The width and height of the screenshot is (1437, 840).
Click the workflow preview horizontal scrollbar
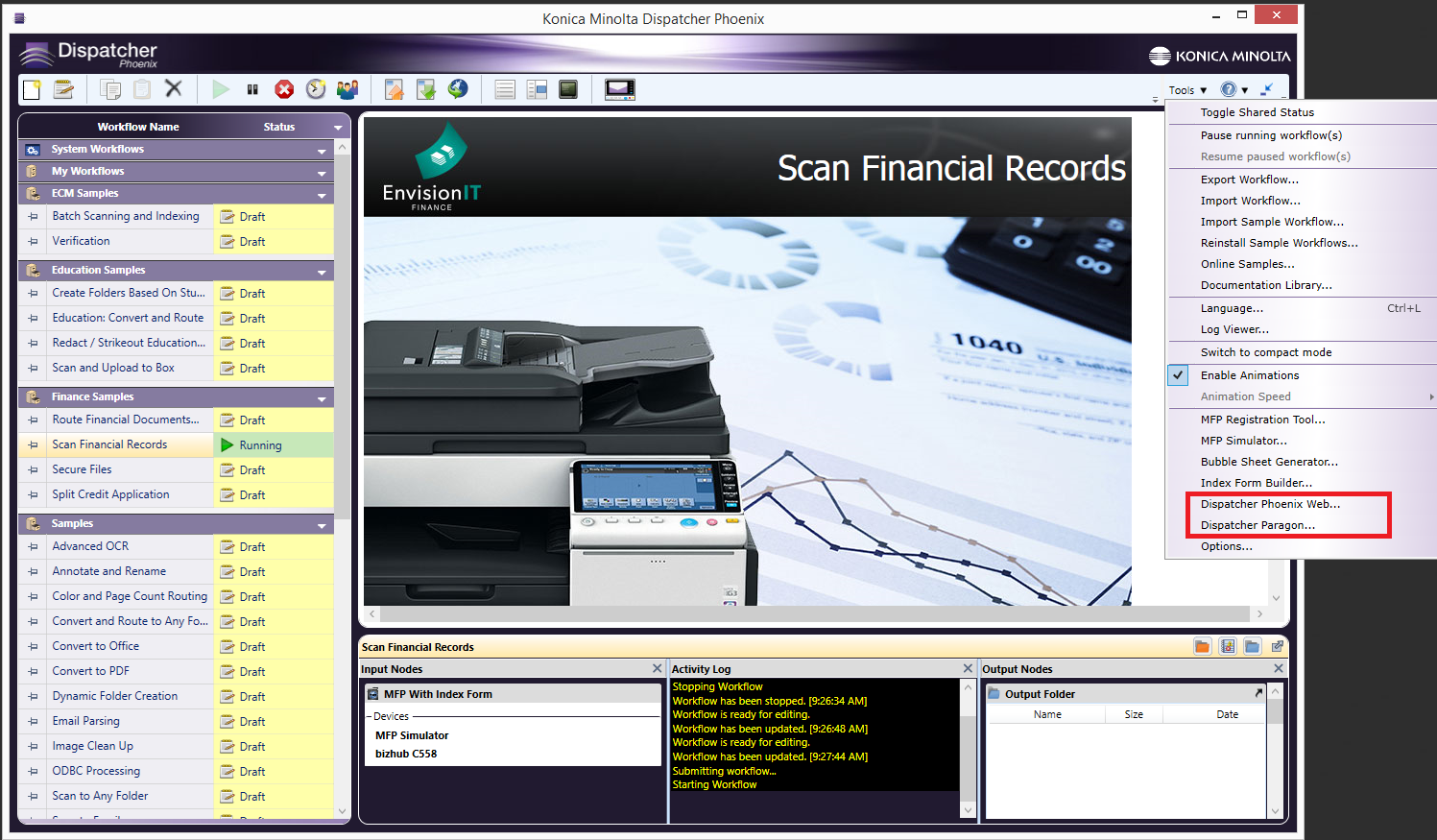(x=816, y=613)
